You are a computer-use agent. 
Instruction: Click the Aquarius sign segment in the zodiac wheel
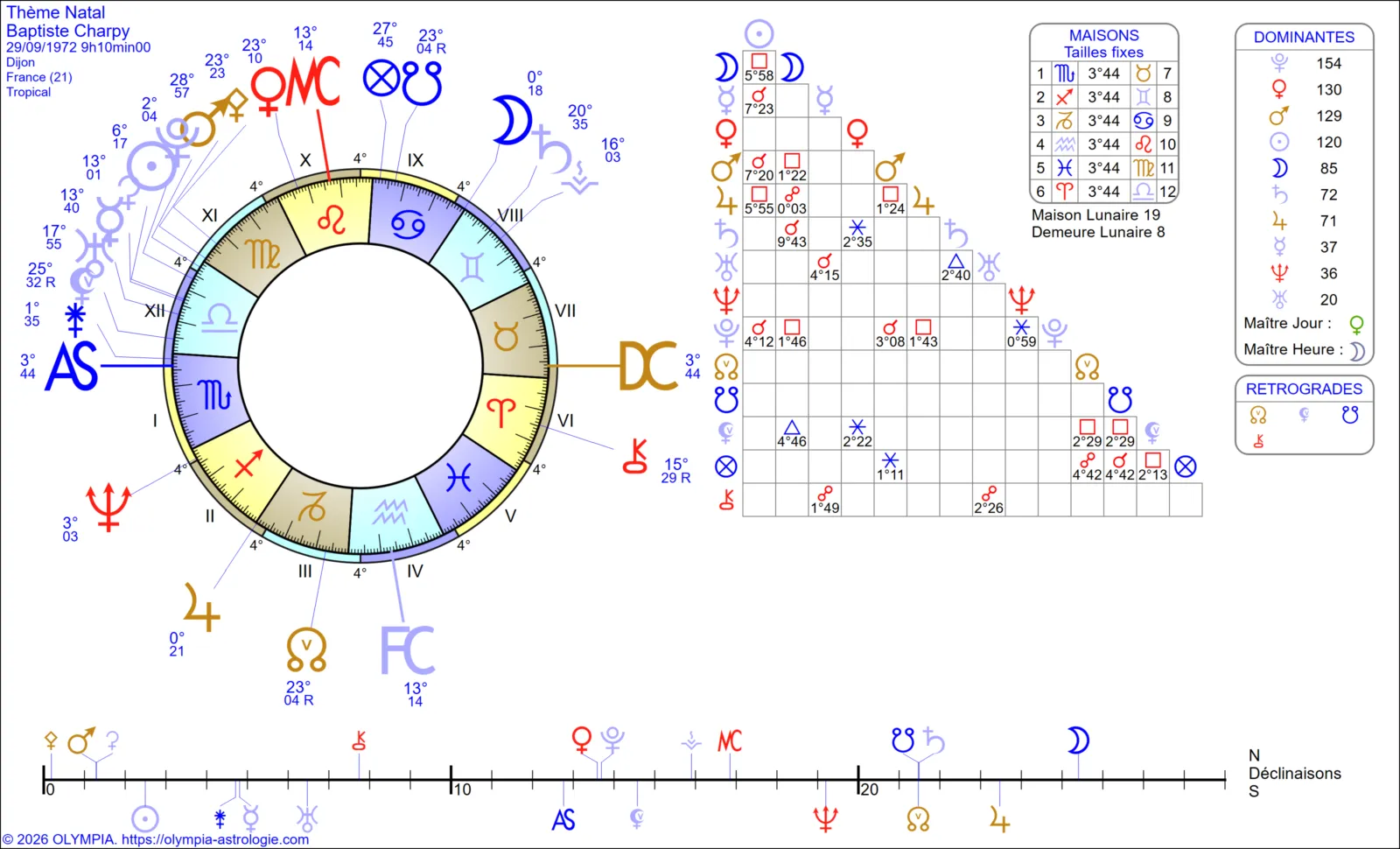[388, 512]
